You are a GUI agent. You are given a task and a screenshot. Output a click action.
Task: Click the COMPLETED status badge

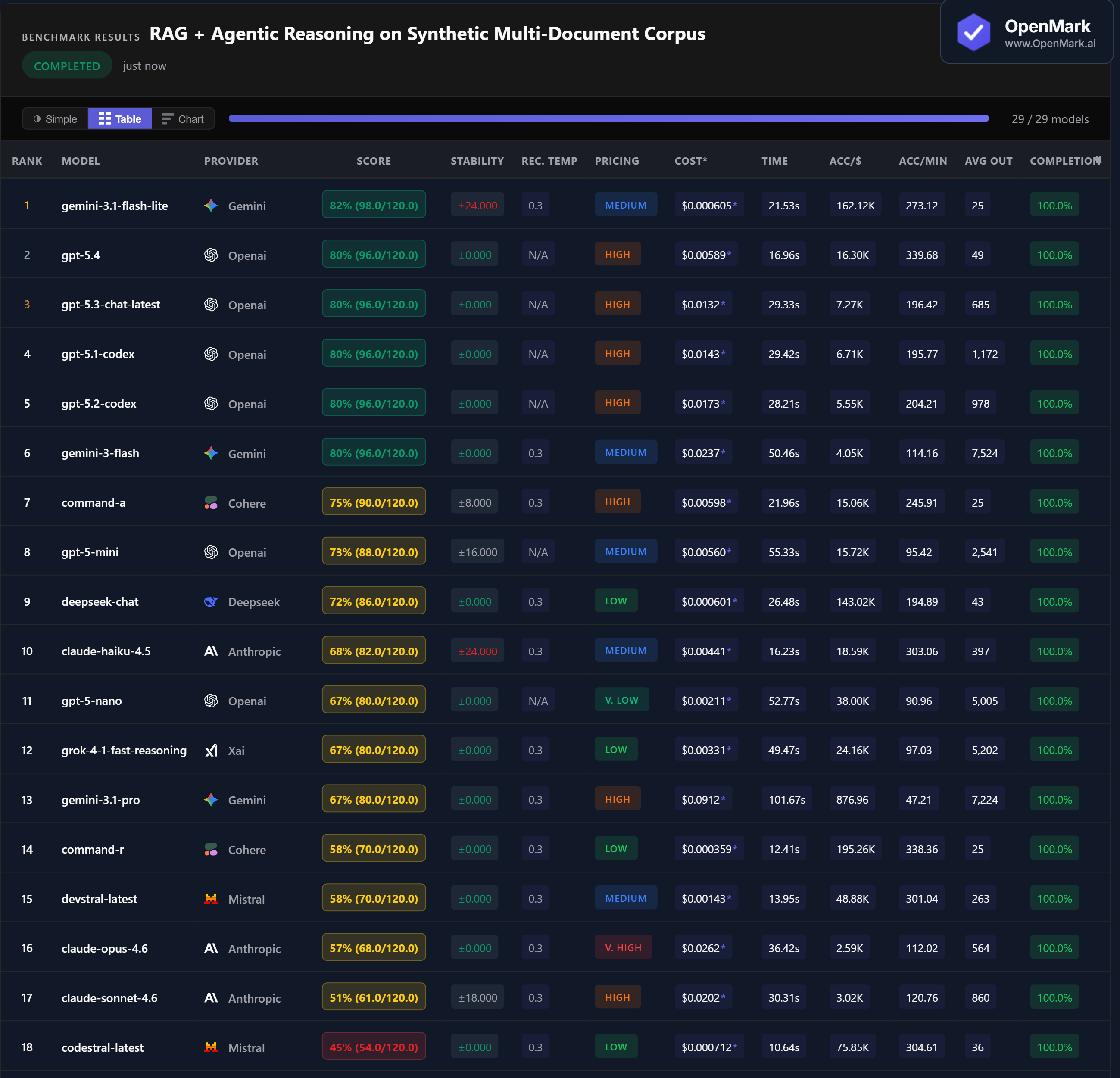tap(67, 65)
